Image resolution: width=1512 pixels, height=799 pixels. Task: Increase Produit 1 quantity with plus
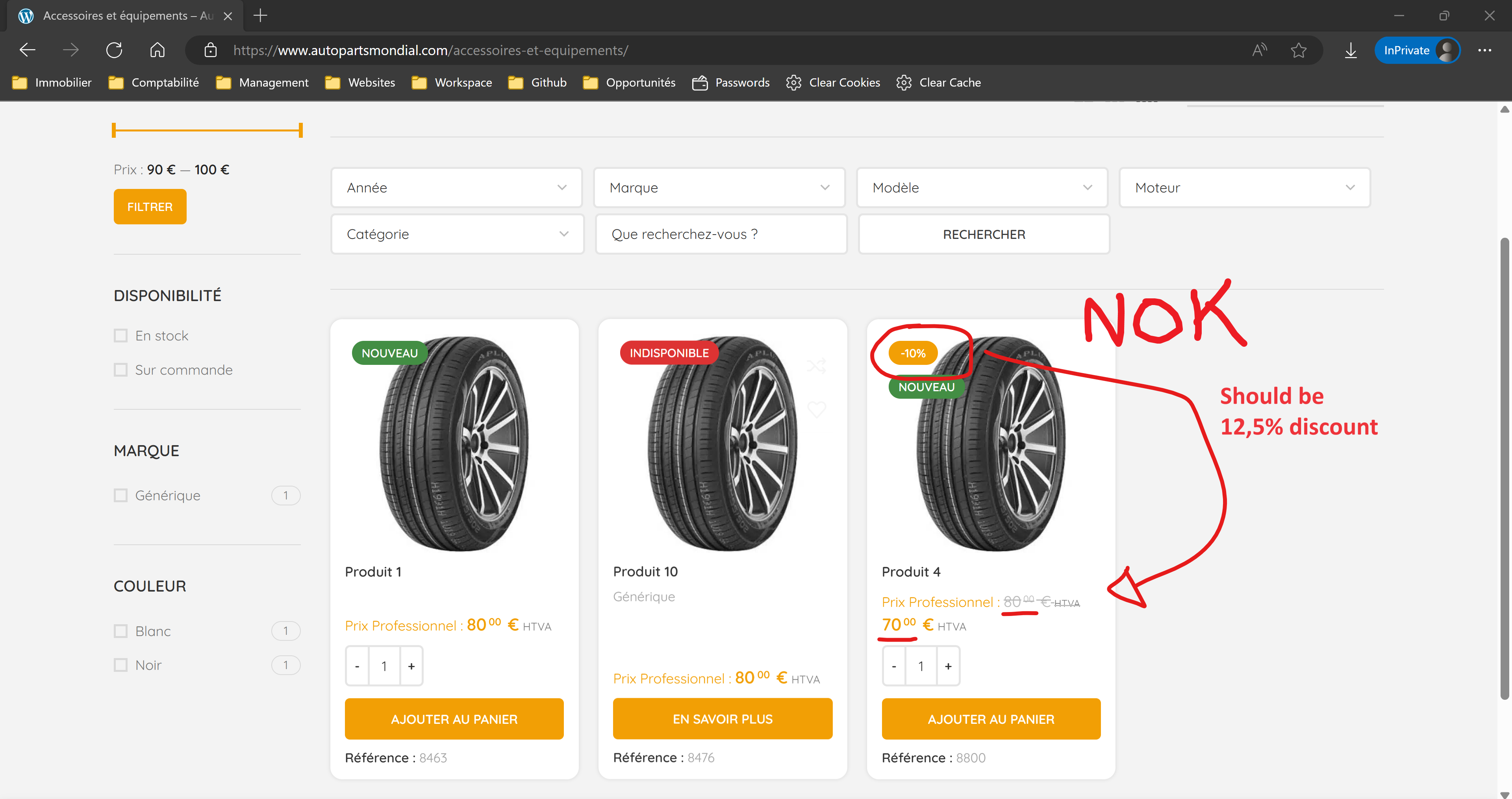point(411,666)
